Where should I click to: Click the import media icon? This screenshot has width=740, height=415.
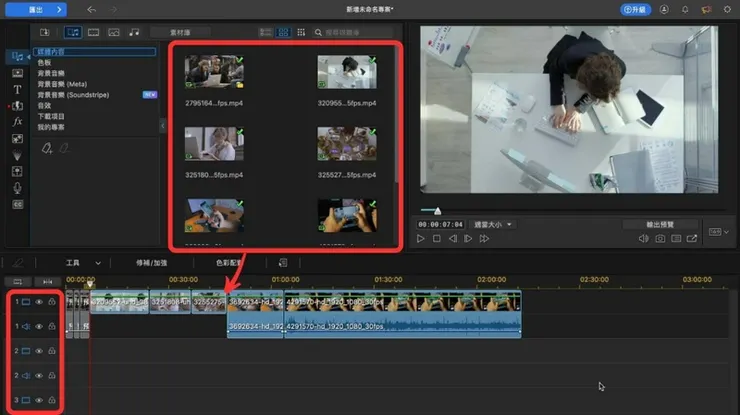pyautogui.click(x=44, y=32)
